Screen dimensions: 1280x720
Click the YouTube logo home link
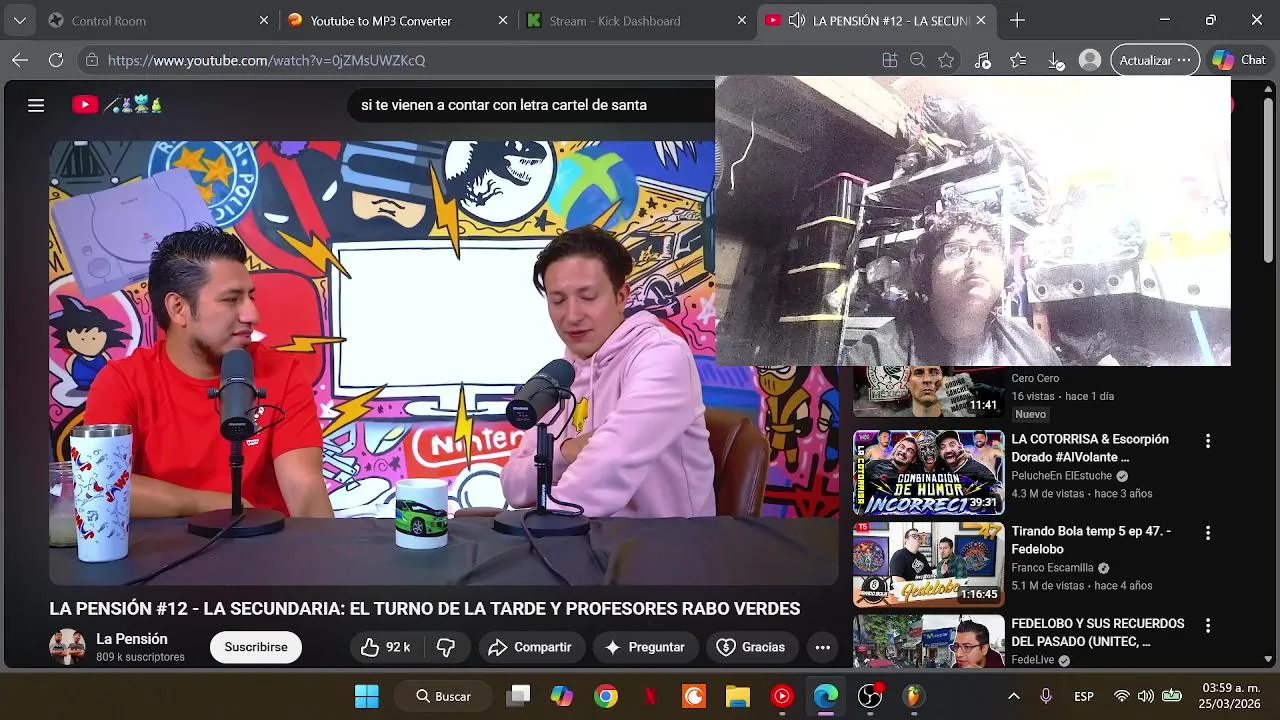(x=116, y=105)
